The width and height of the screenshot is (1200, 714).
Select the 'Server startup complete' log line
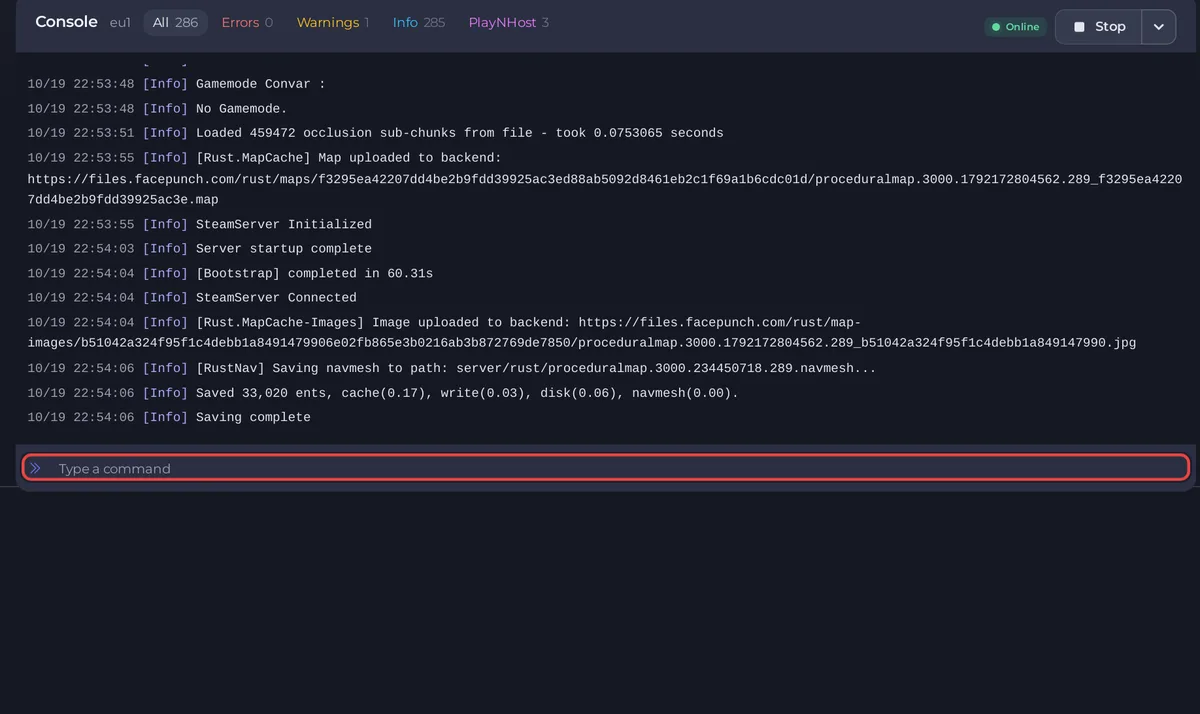[199, 249]
